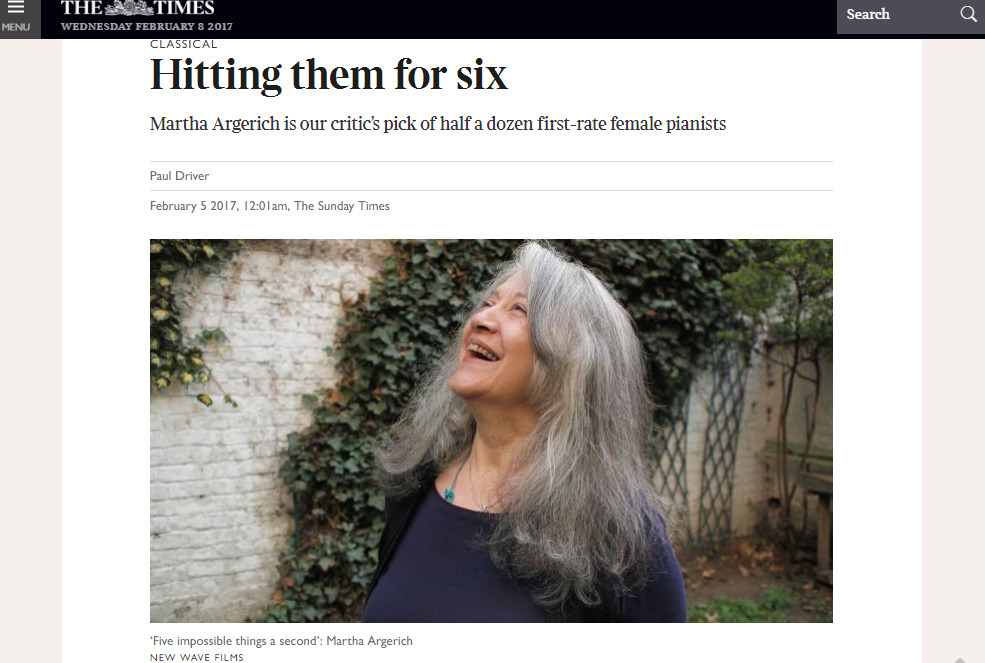985x663 pixels.
Task: Click the back-to-top arrow at page corner
Action: 960,660
